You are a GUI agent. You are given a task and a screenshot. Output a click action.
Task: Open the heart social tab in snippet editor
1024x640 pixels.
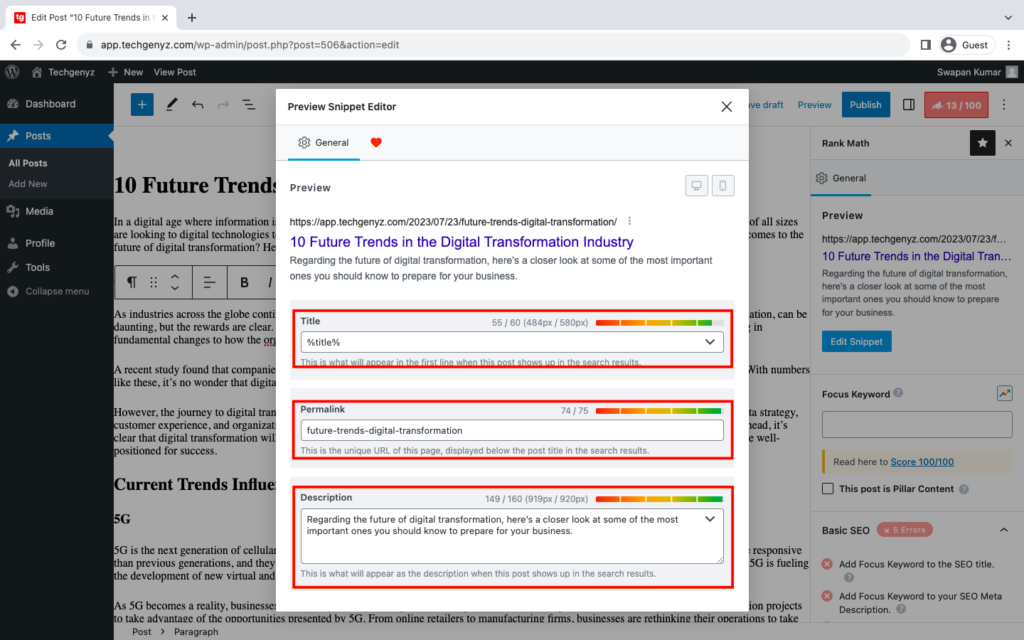click(376, 142)
